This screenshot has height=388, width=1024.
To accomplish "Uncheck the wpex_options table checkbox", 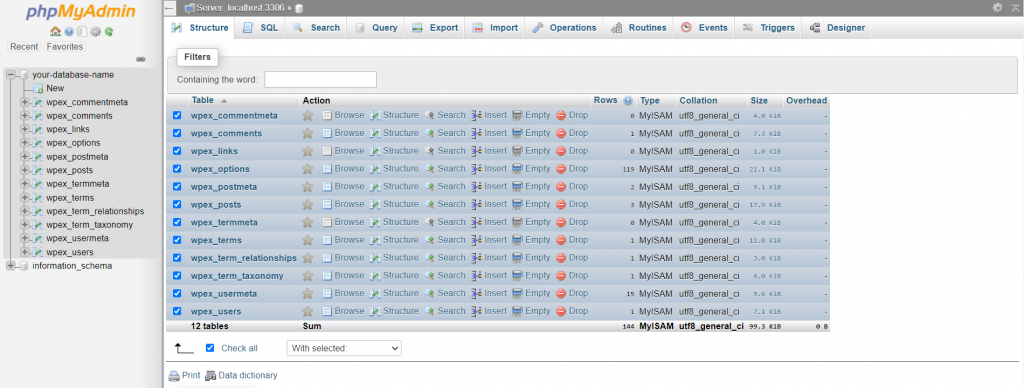I will click(x=177, y=169).
